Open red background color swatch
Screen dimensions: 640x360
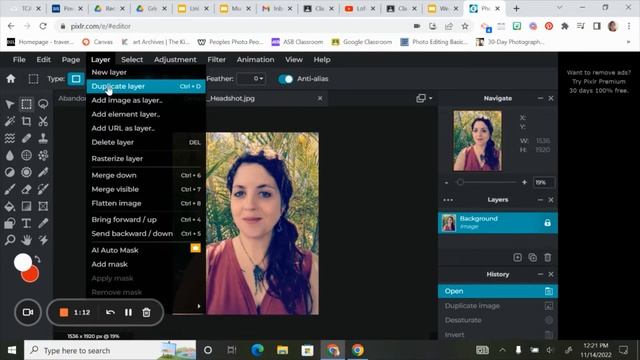pos(31,275)
